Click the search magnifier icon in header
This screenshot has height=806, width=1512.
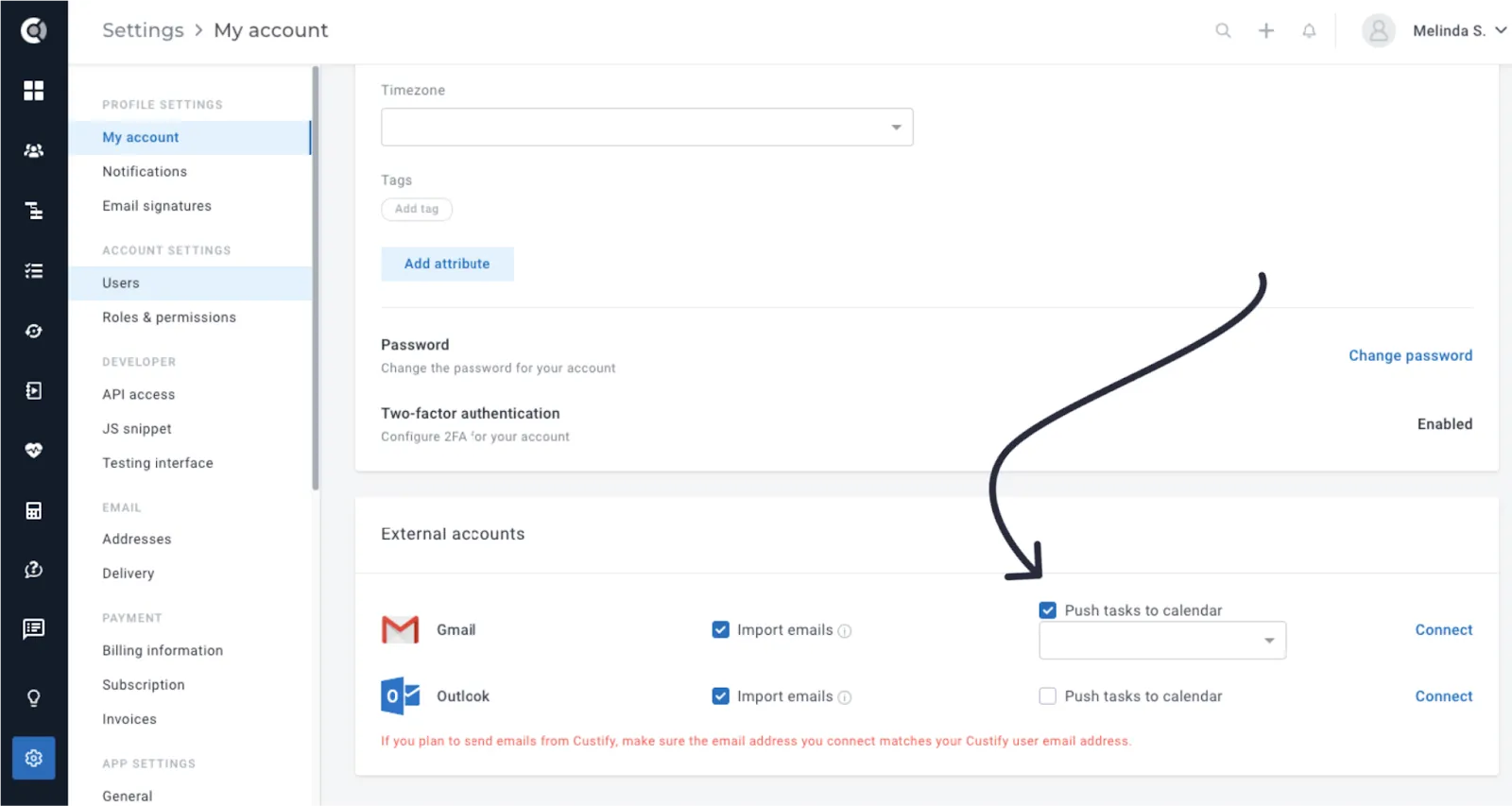pos(1223,30)
